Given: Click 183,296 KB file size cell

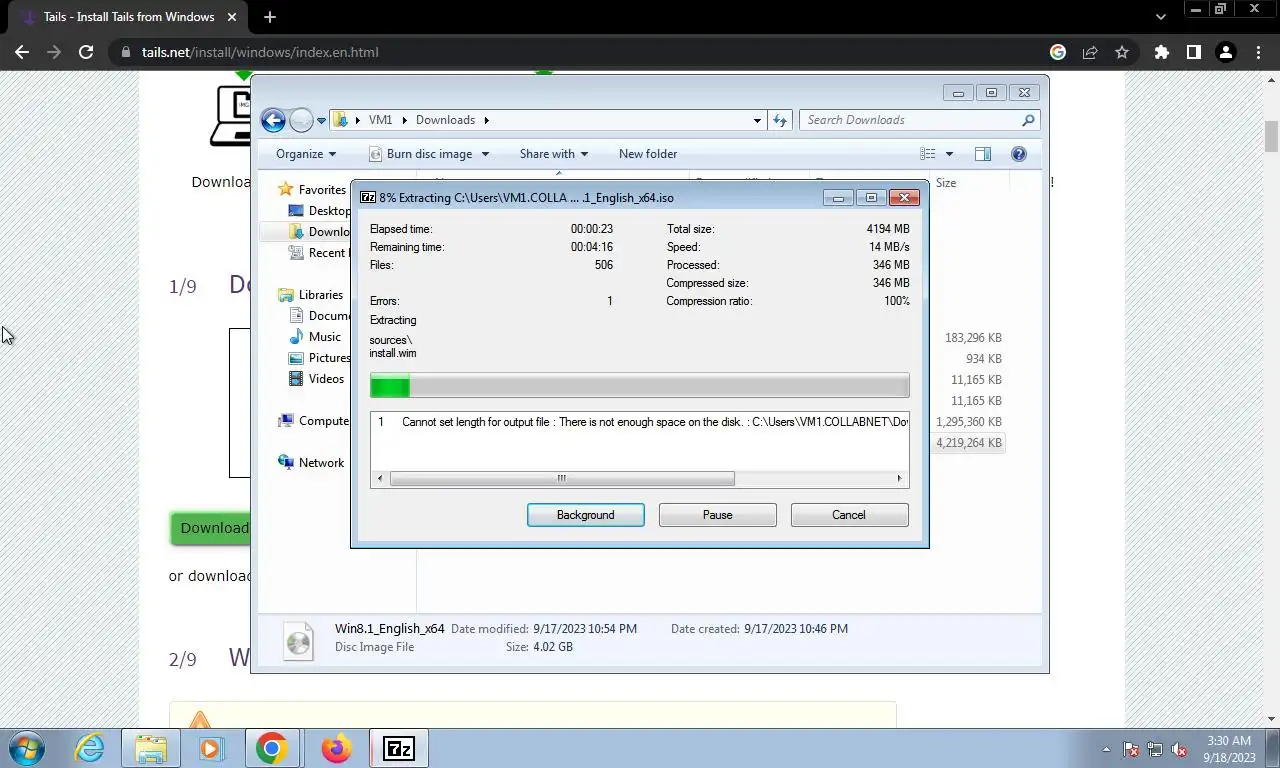Looking at the screenshot, I should 973,338.
